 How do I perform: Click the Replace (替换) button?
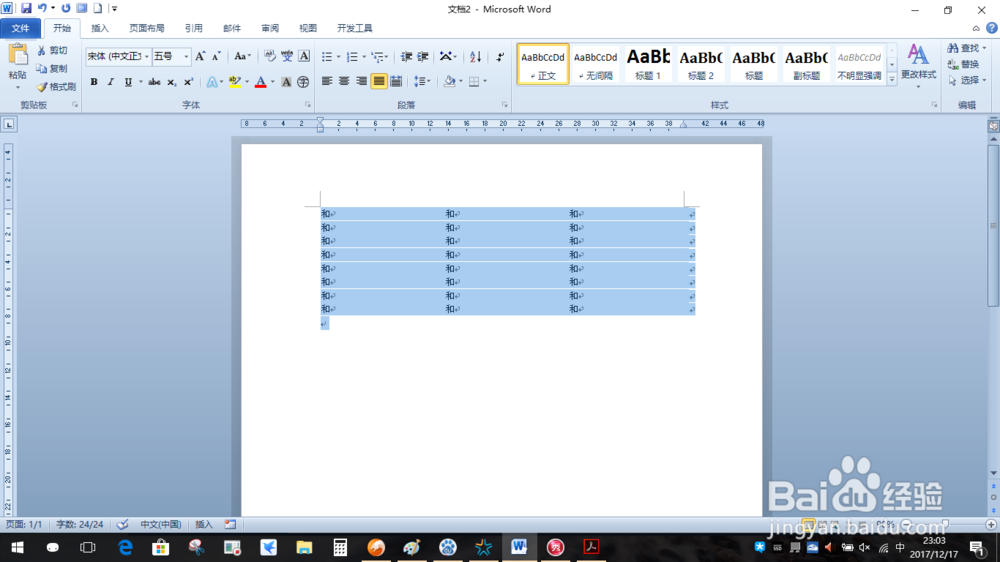[x=964, y=64]
